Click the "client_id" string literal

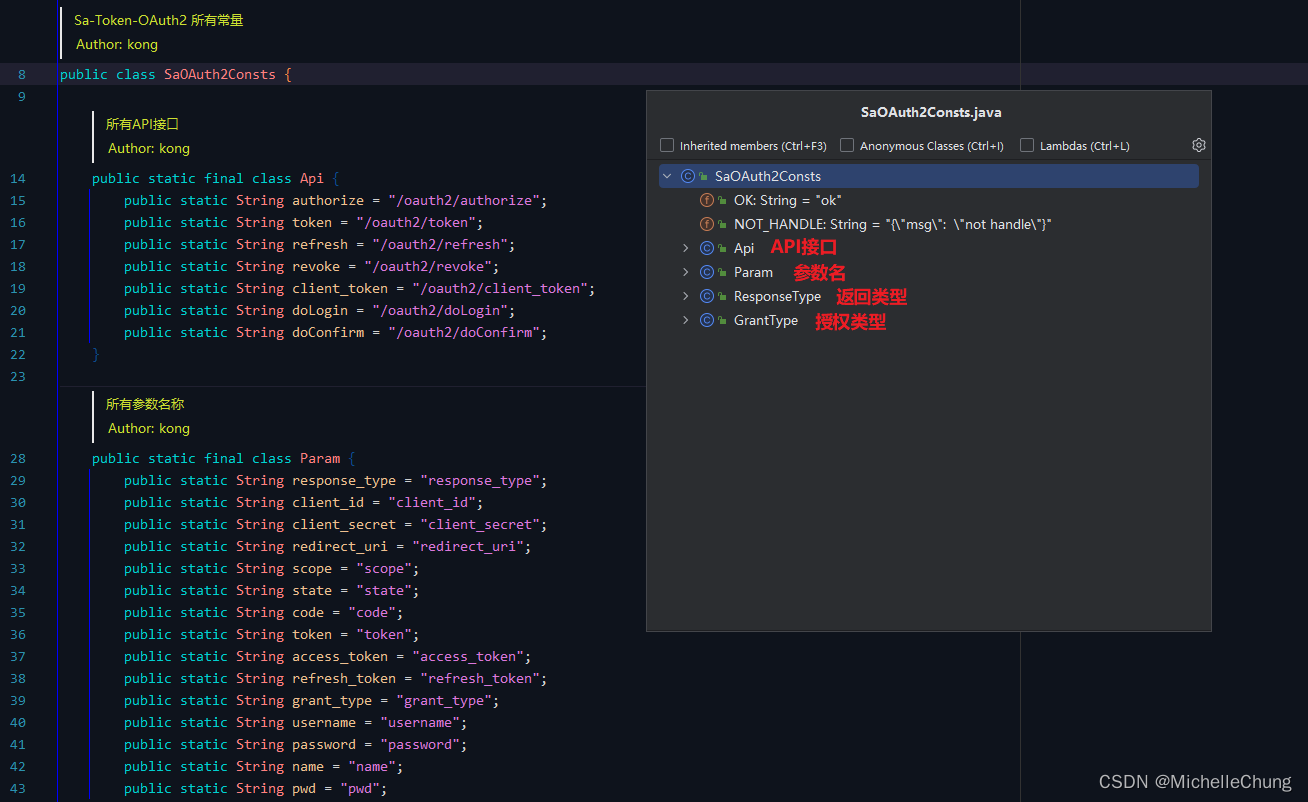click(432, 502)
